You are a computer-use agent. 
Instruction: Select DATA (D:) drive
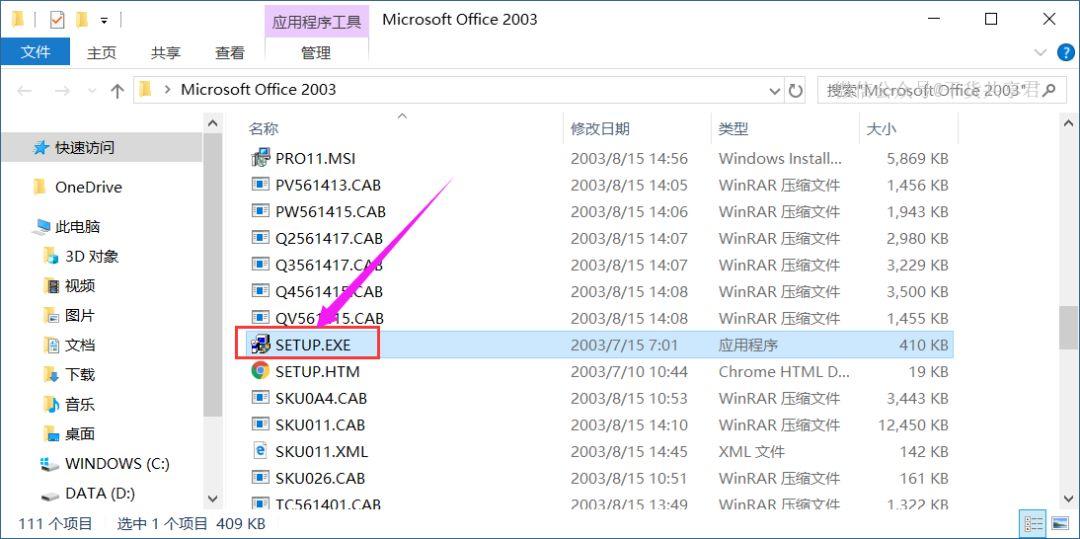point(100,494)
